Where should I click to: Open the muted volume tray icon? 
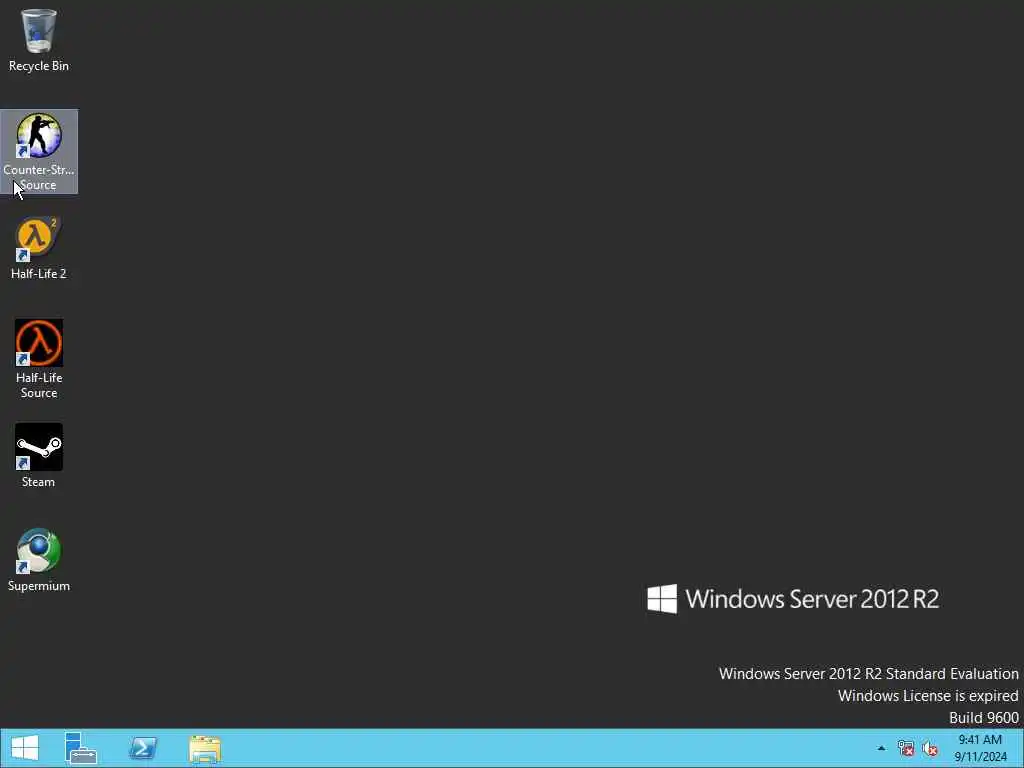click(930, 748)
